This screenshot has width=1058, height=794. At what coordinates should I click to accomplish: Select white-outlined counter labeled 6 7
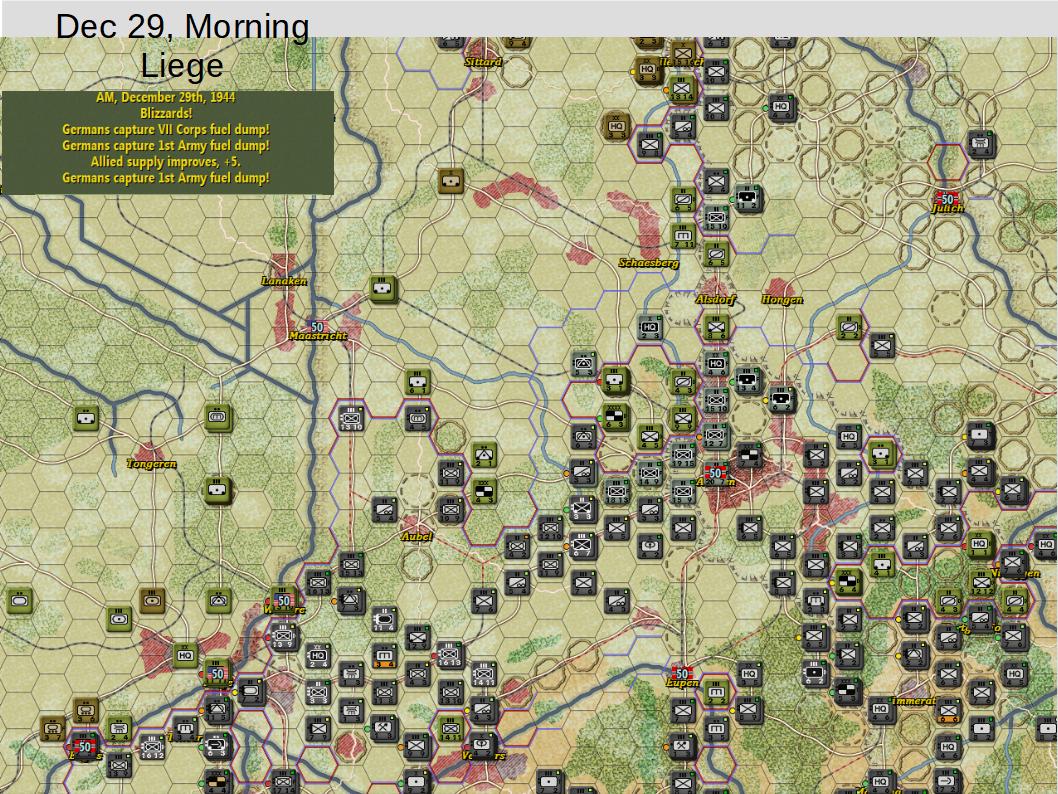582,545
